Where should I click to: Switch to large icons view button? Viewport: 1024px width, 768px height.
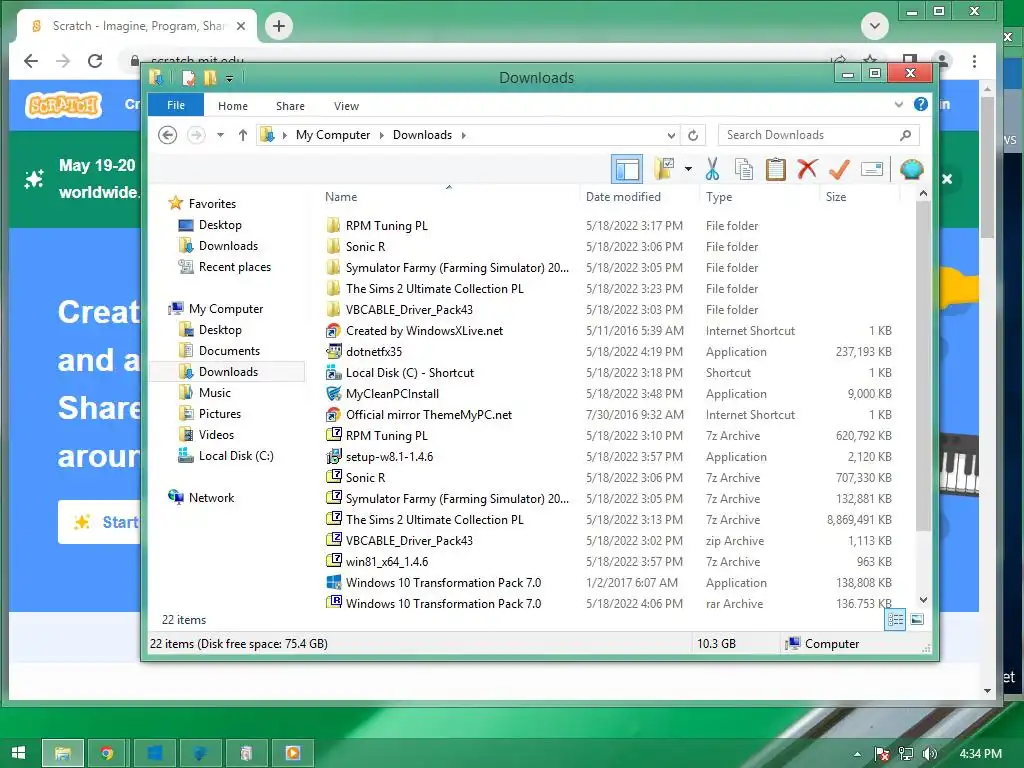tap(918, 619)
